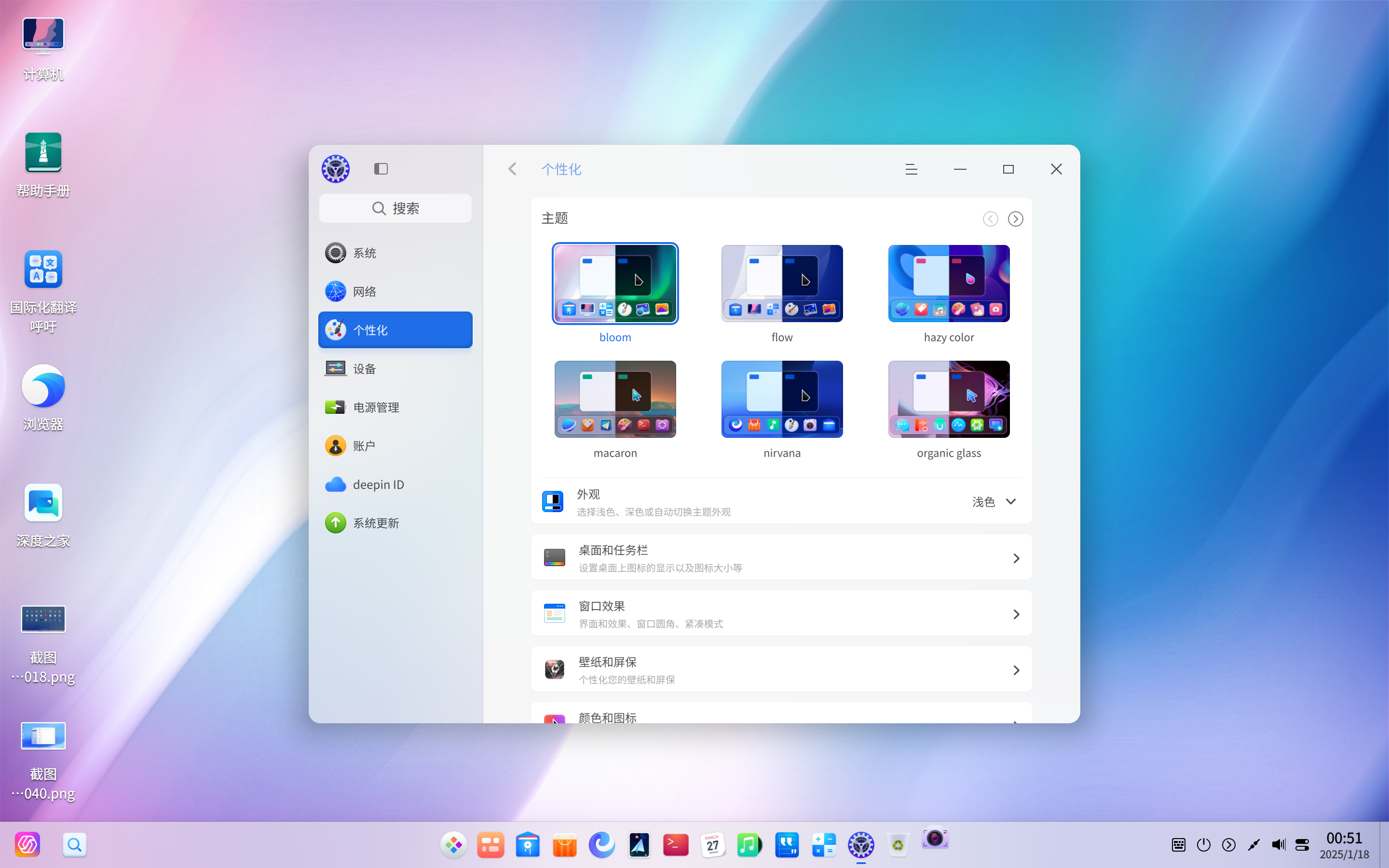Open the calculator app in dock
The image size is (1389, 868).
point(824,845)
